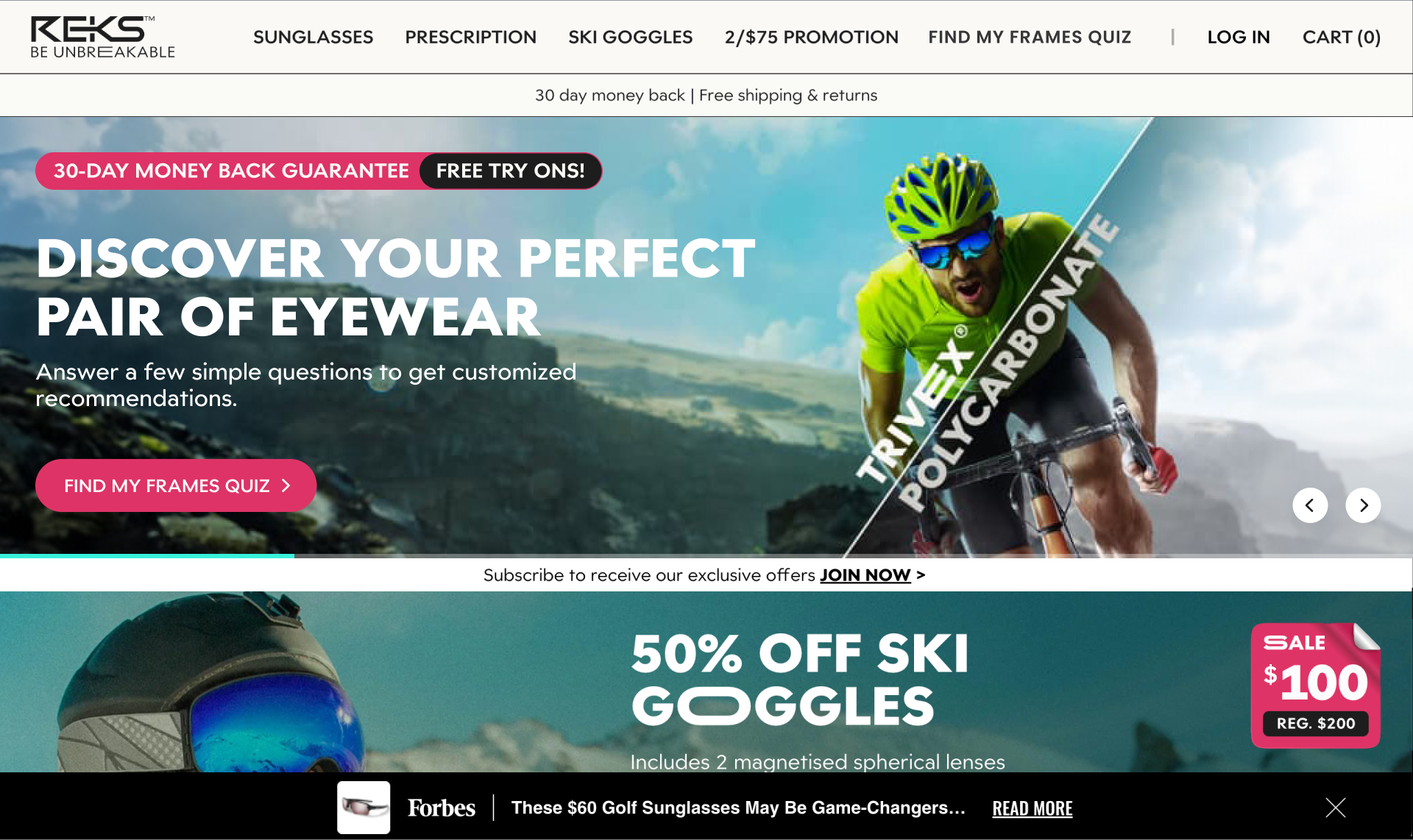This screenshot has width=1413, height=840.
Task: Click Read More in Forbes banner
Action: coord(1033,808)
